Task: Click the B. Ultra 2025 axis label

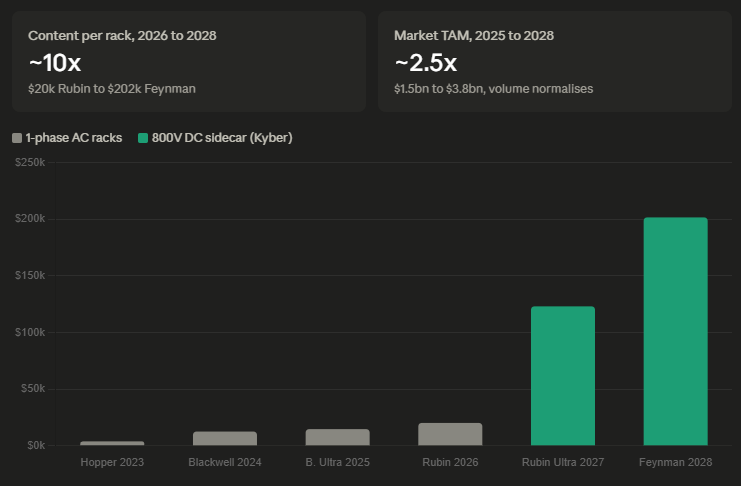Action: (x=337, y=462)
